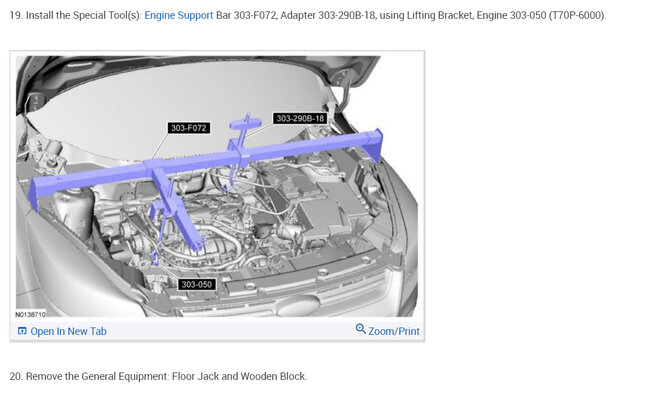
Task: Click the Zoom/Print magnifier icon
Action: pyautogui.click(x=361, y=329)
